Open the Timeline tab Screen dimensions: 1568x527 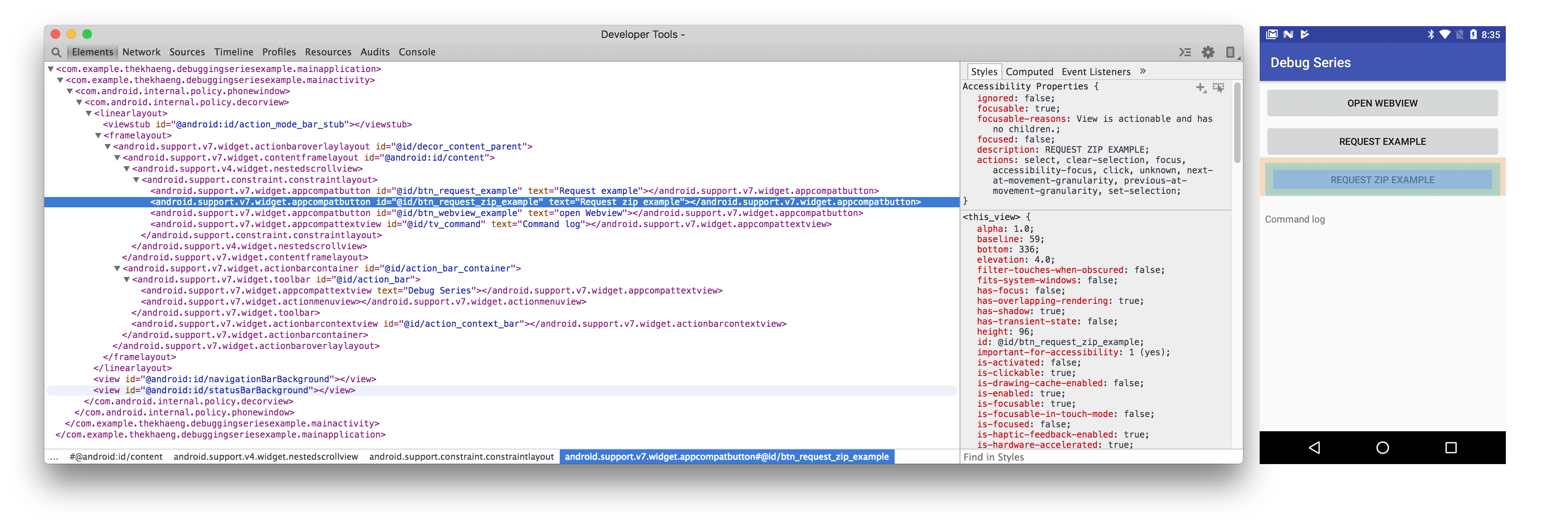click(x=234, y=52)
